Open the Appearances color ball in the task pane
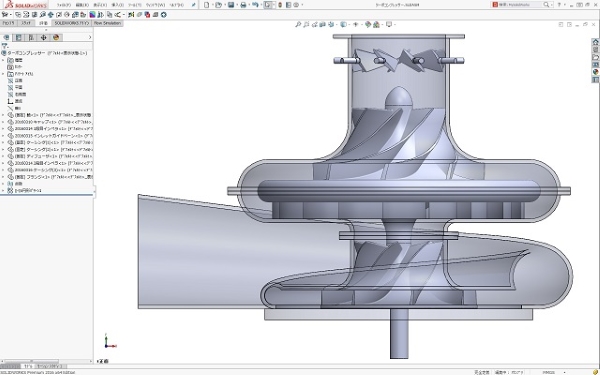The height and width of the screenshot is (375, 600). (595, 72)
